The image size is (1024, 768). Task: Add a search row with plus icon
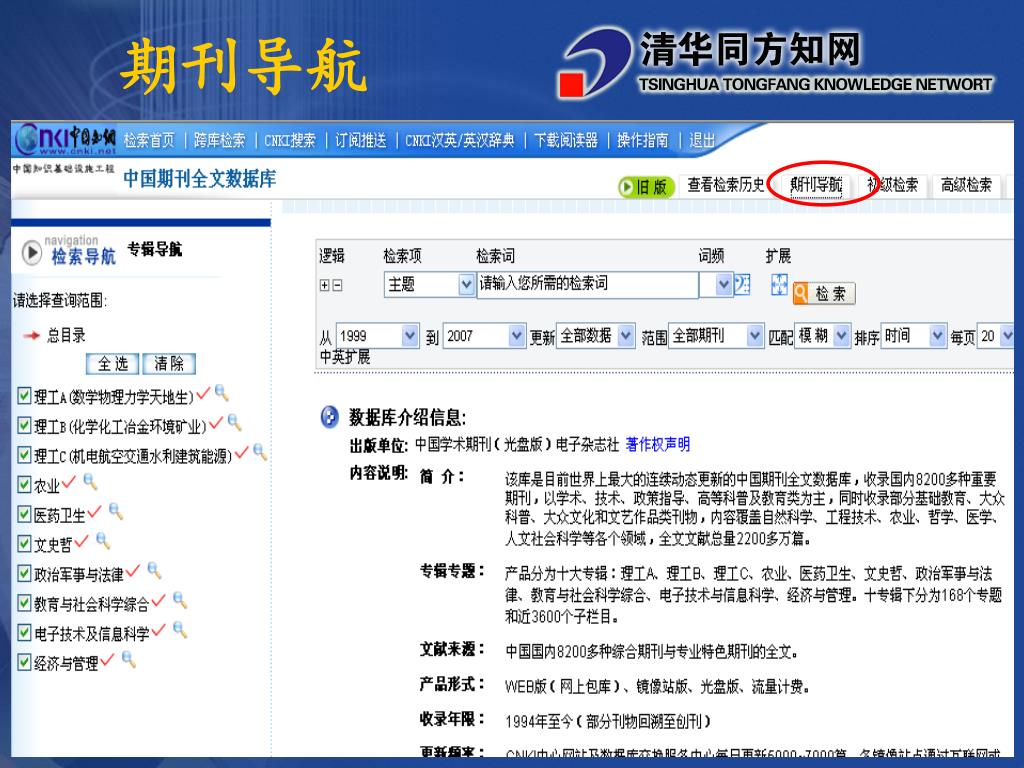point(325,285)
